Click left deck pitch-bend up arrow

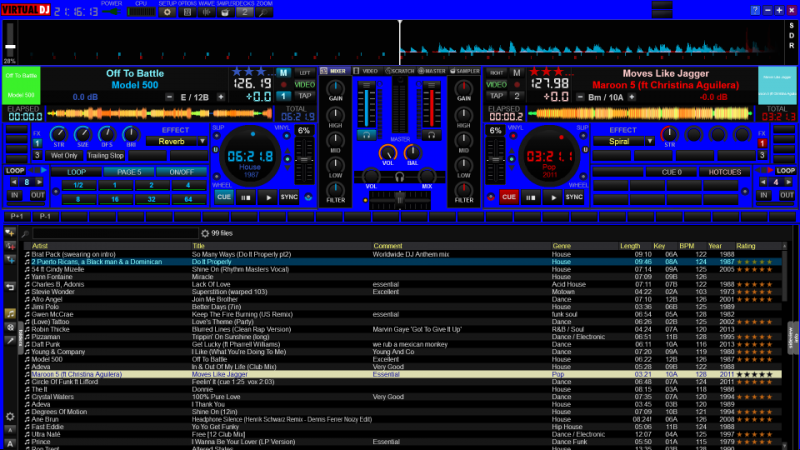click(x=287, y=152)
